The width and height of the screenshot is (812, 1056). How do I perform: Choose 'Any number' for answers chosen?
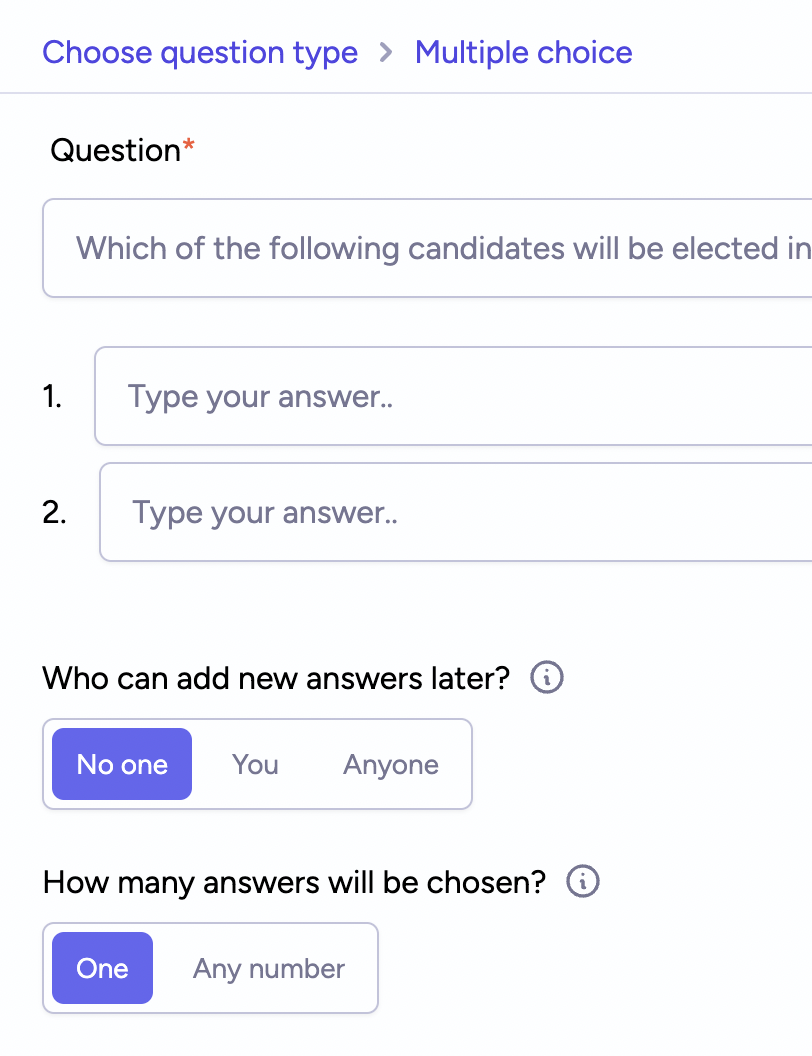pyautogui.click(x=269, y=968)
